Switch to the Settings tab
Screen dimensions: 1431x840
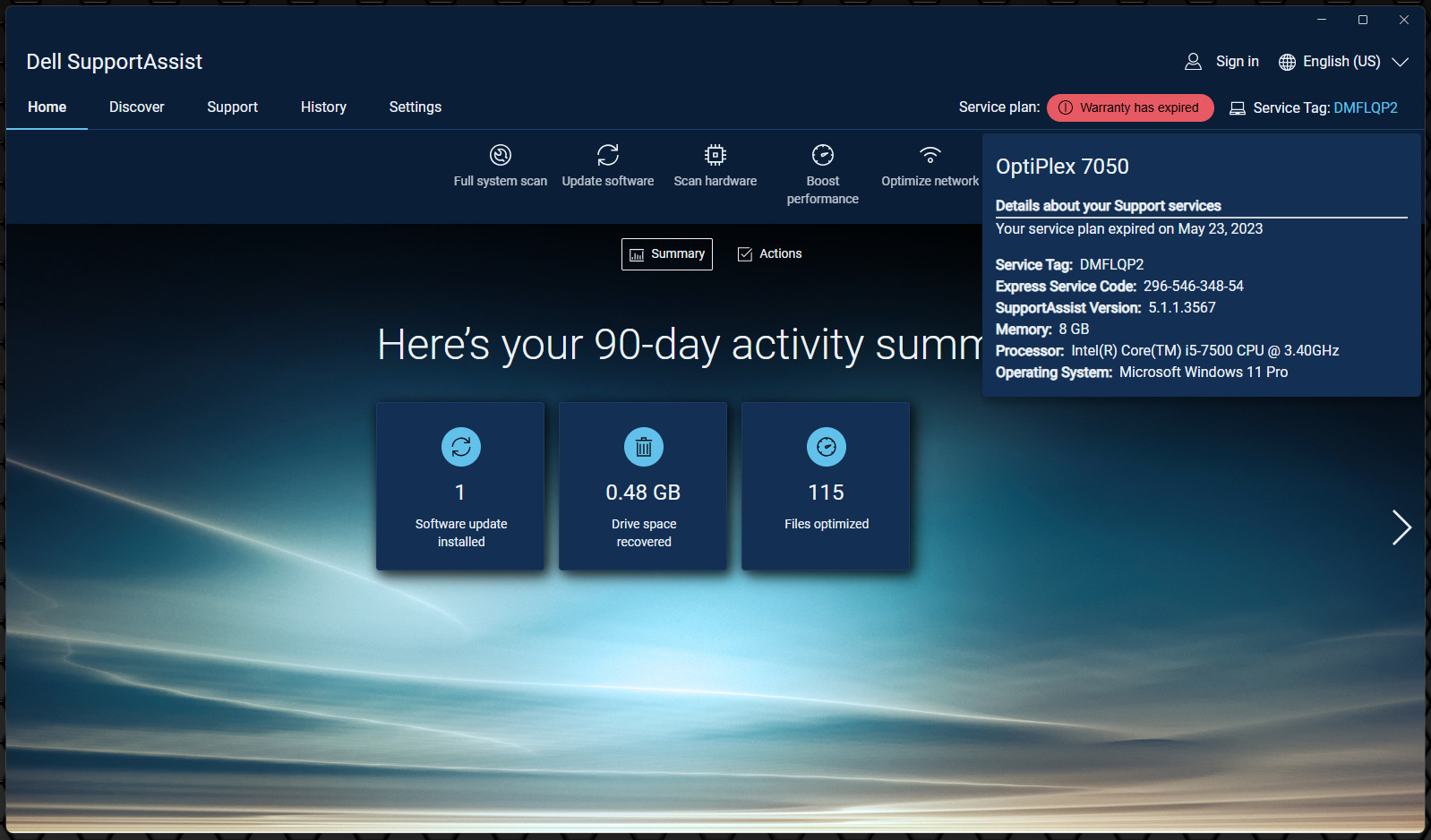[416, 107]
